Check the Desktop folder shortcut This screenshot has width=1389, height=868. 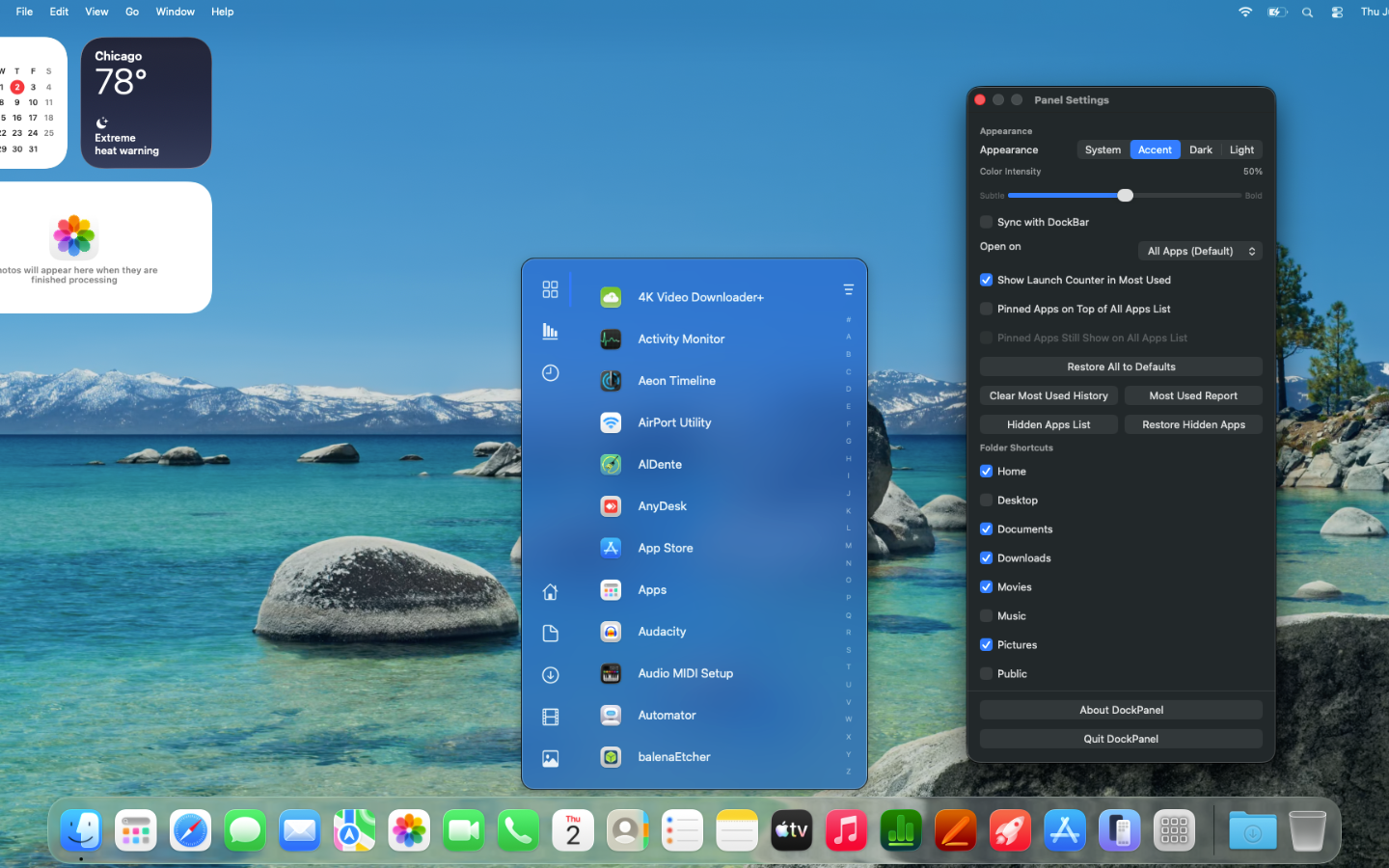pyautogui.click(x=986, y=501)
